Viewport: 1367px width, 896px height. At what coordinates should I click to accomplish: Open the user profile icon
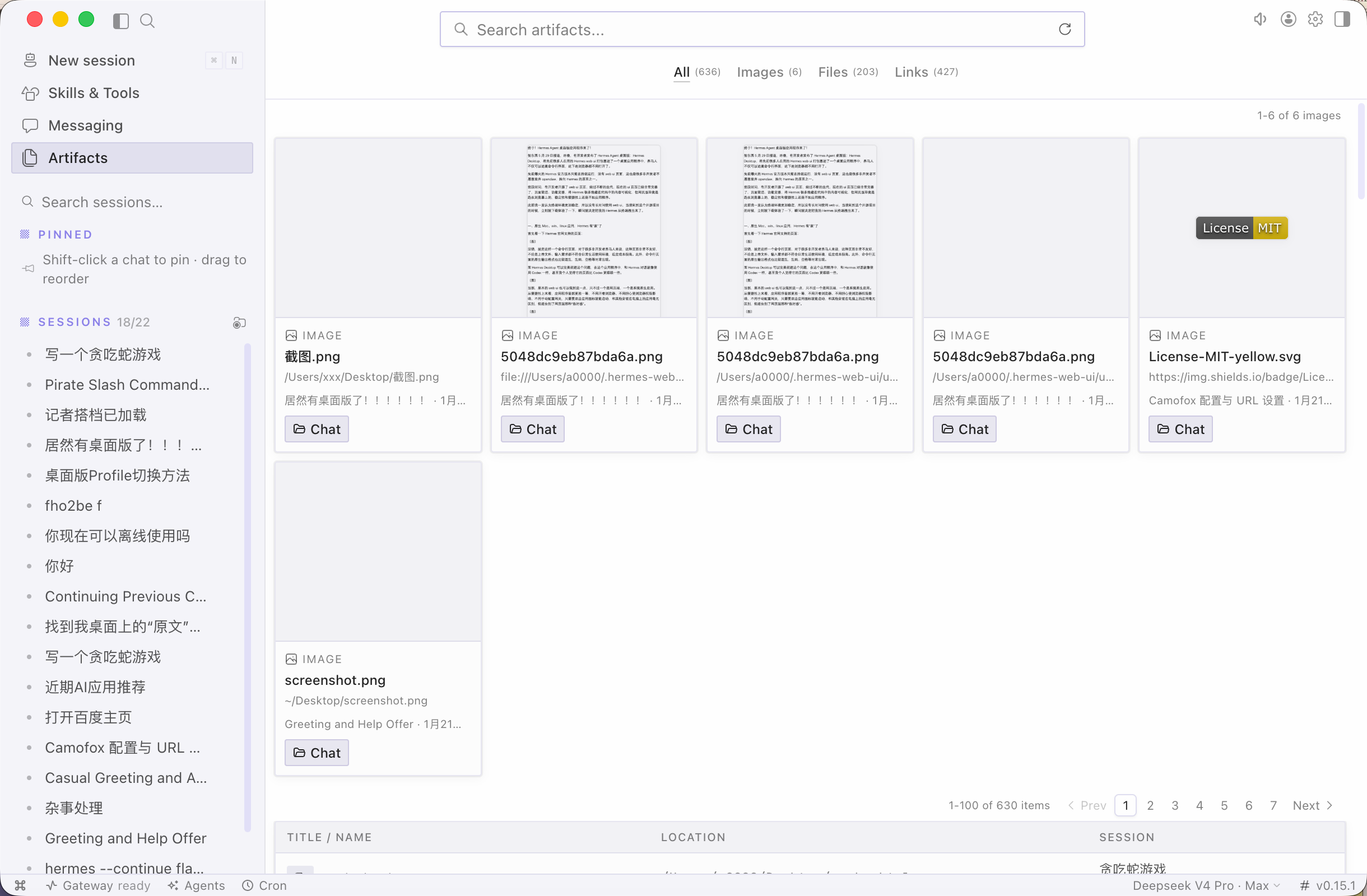tap(1289, 20)
